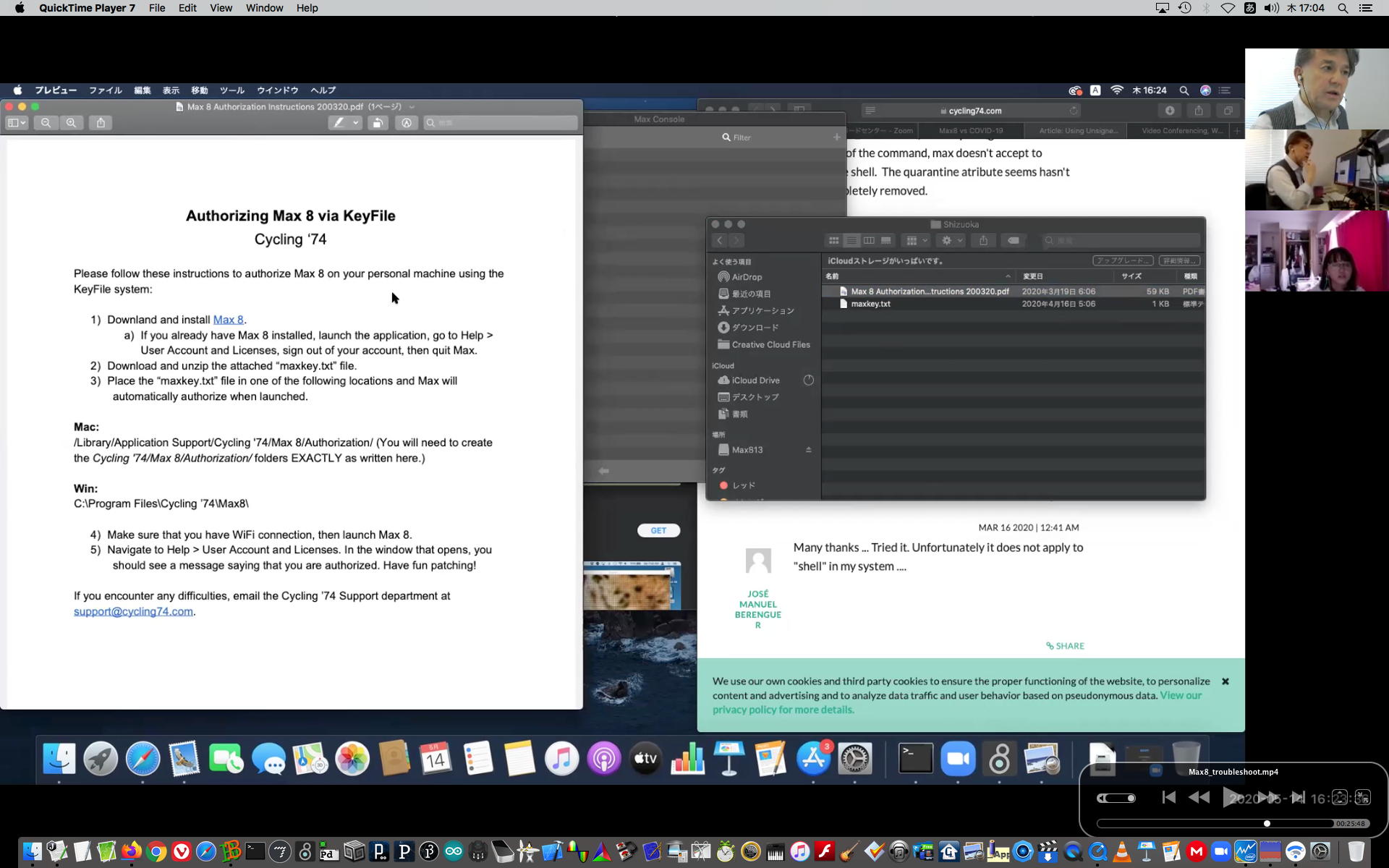
Task: Click the rewind button in movie controller
Action: [1199, 797]
